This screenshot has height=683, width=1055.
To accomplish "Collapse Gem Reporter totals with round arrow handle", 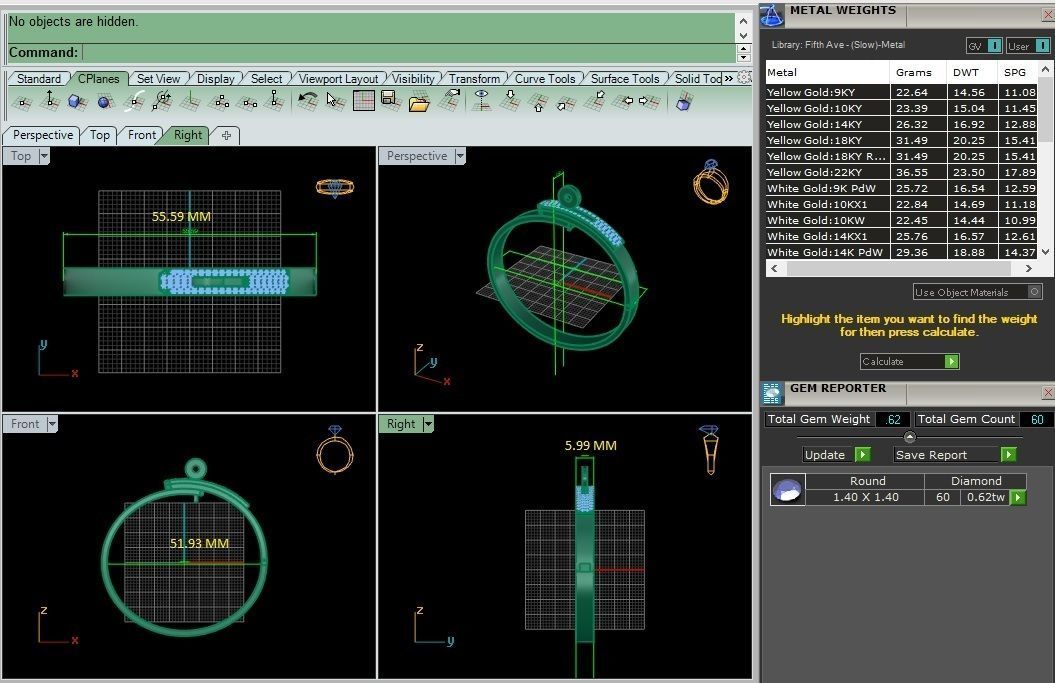I will (909, 437).
